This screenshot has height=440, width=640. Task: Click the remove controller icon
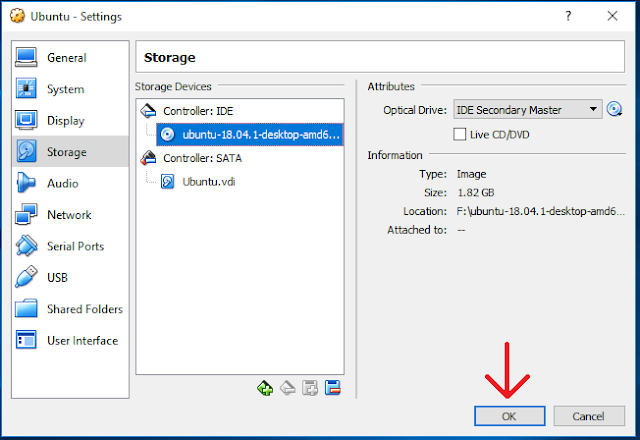click(288, 388)
